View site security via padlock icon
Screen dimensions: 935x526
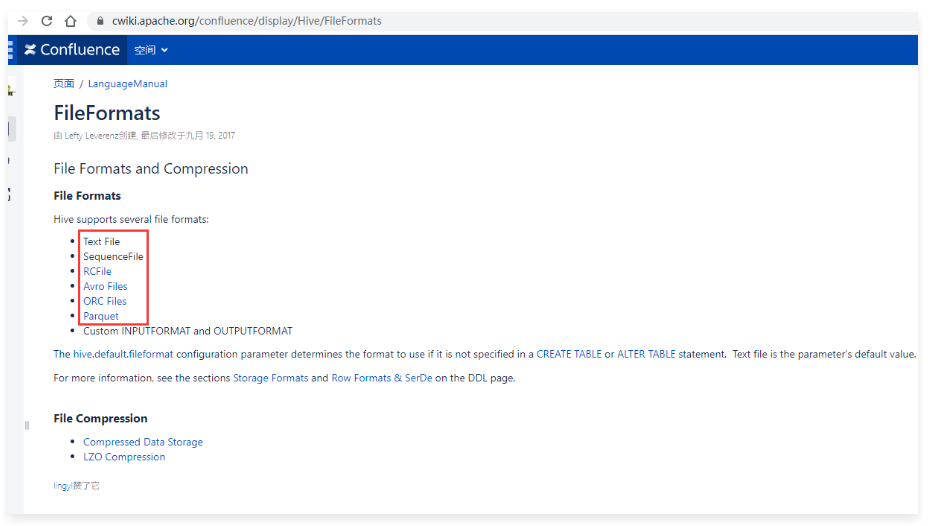point(100,21)
